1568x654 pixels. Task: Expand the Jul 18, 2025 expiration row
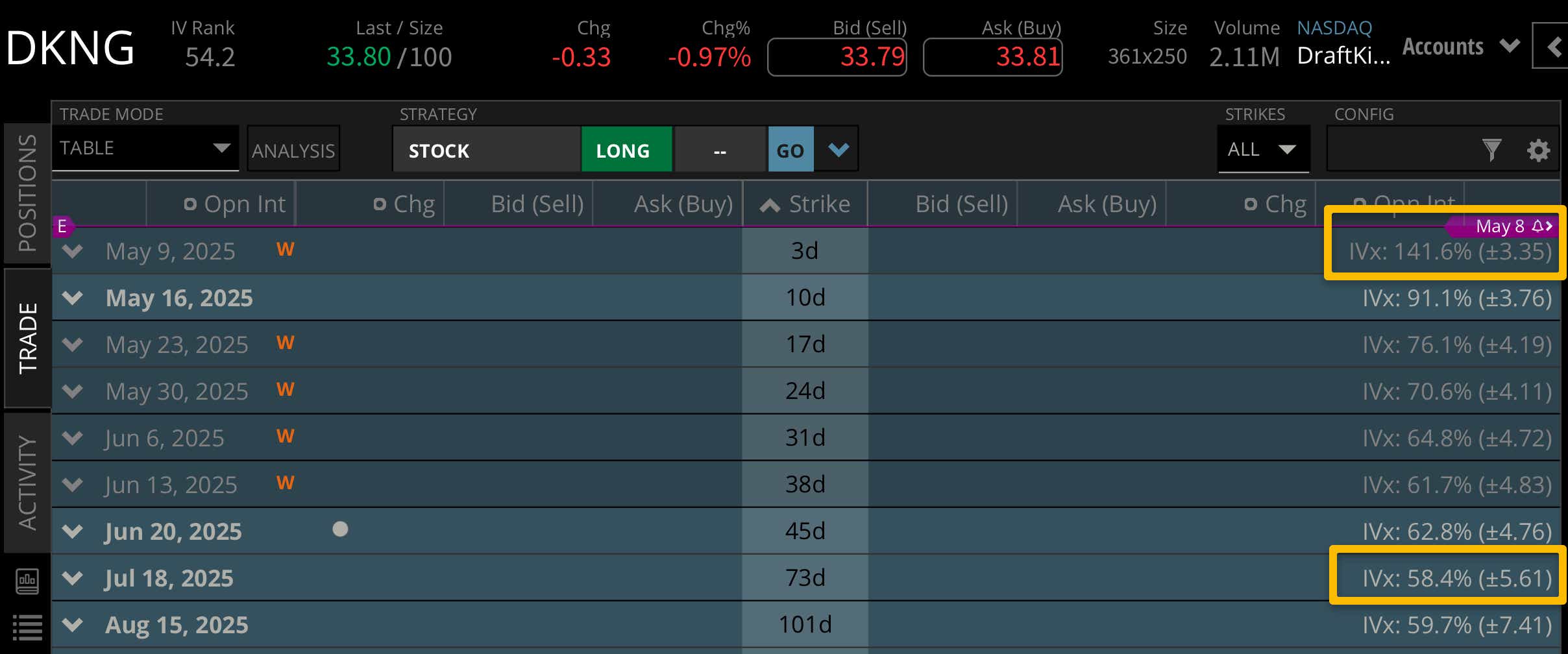point(73,578)
